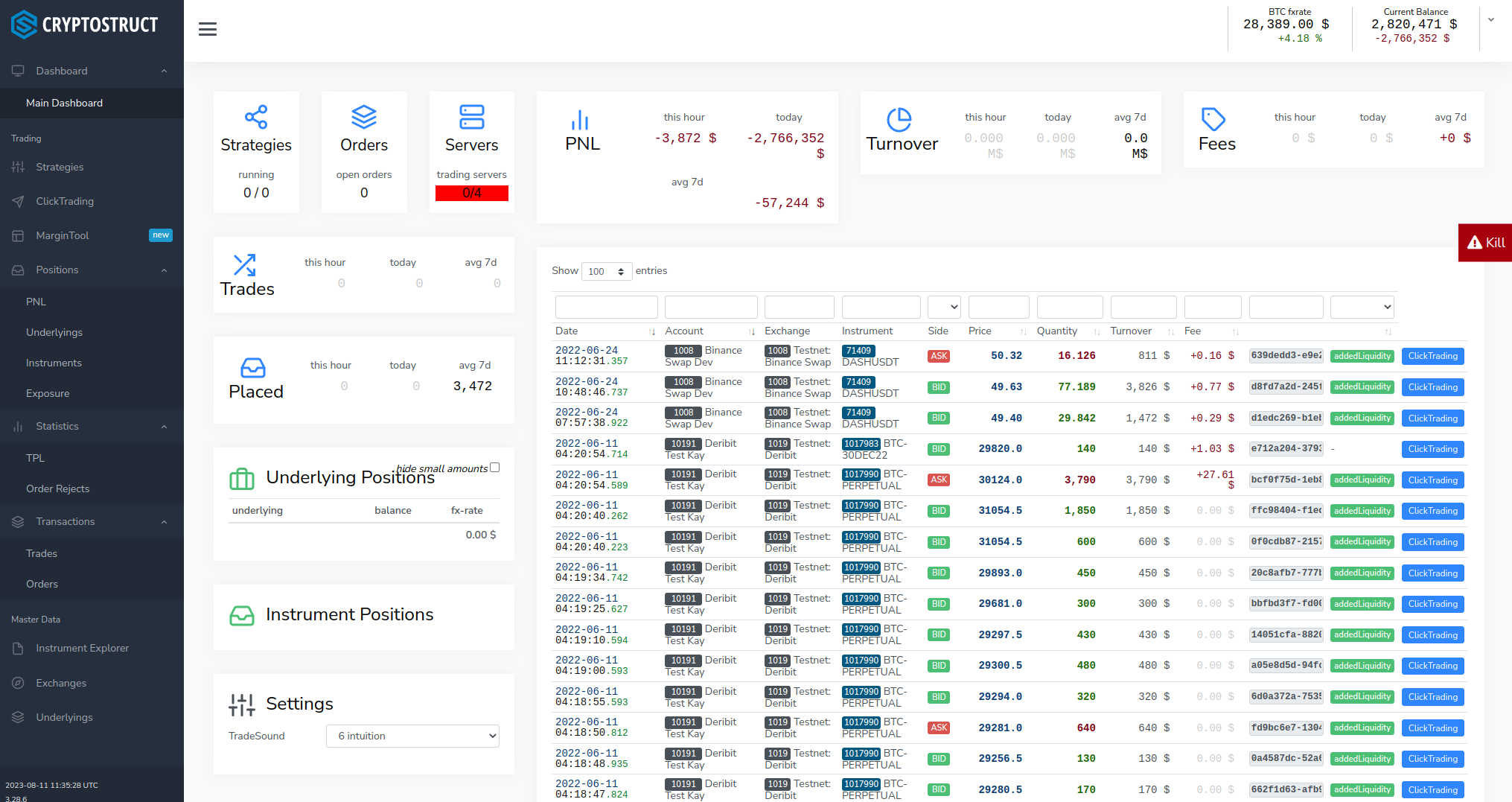
Task: Open the last column filter dropdown
Action: click(x=1362, y=307)
